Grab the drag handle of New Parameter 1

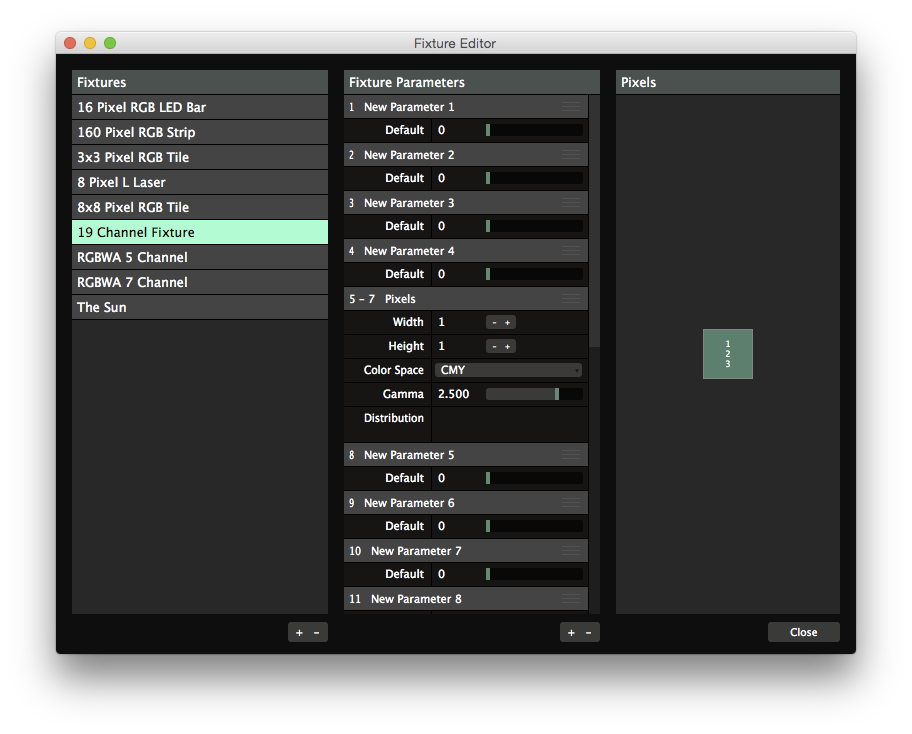coord(571,107)
